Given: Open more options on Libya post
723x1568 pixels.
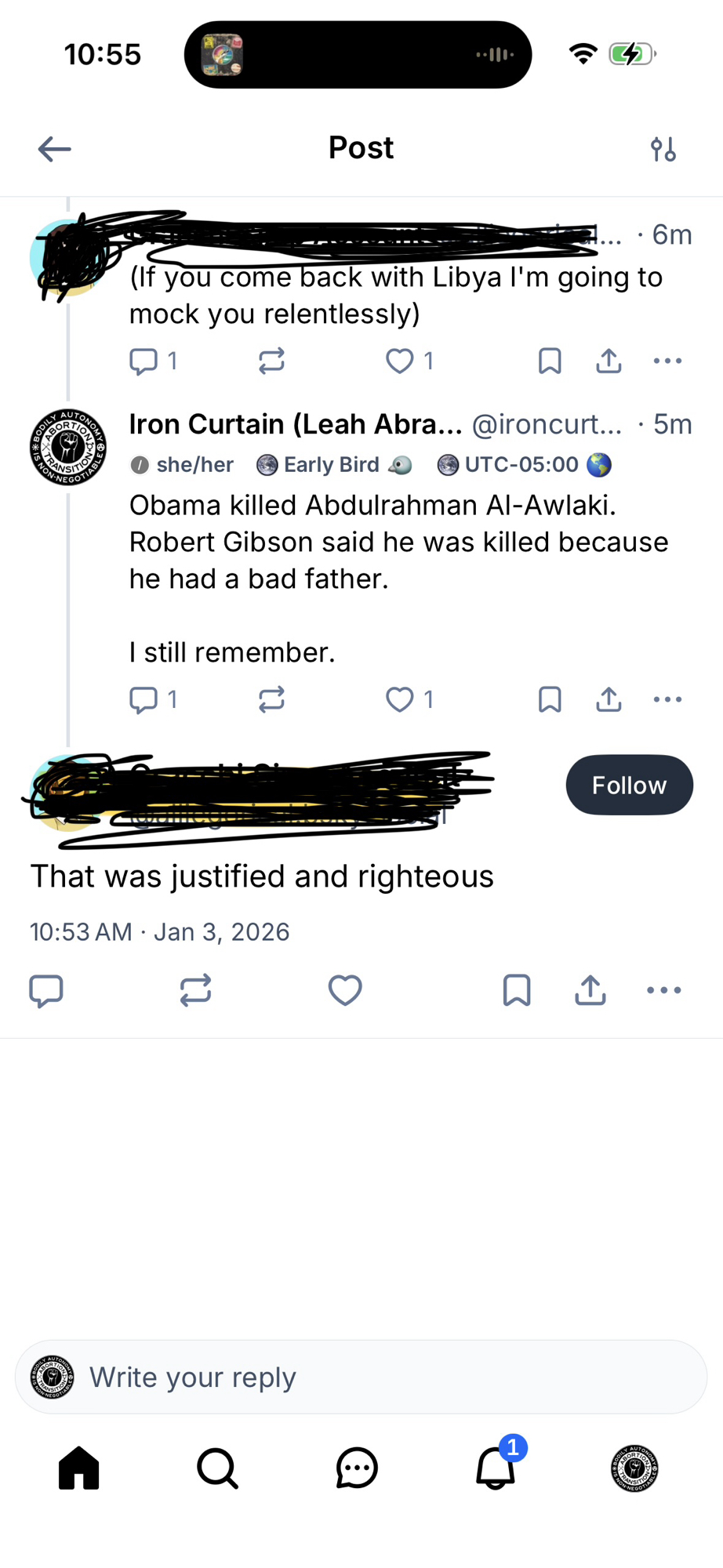Looking at the screenshot, I should coord(667,361).
